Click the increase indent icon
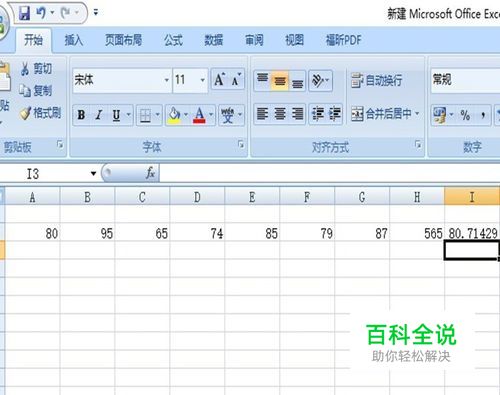 pos(334,114)
